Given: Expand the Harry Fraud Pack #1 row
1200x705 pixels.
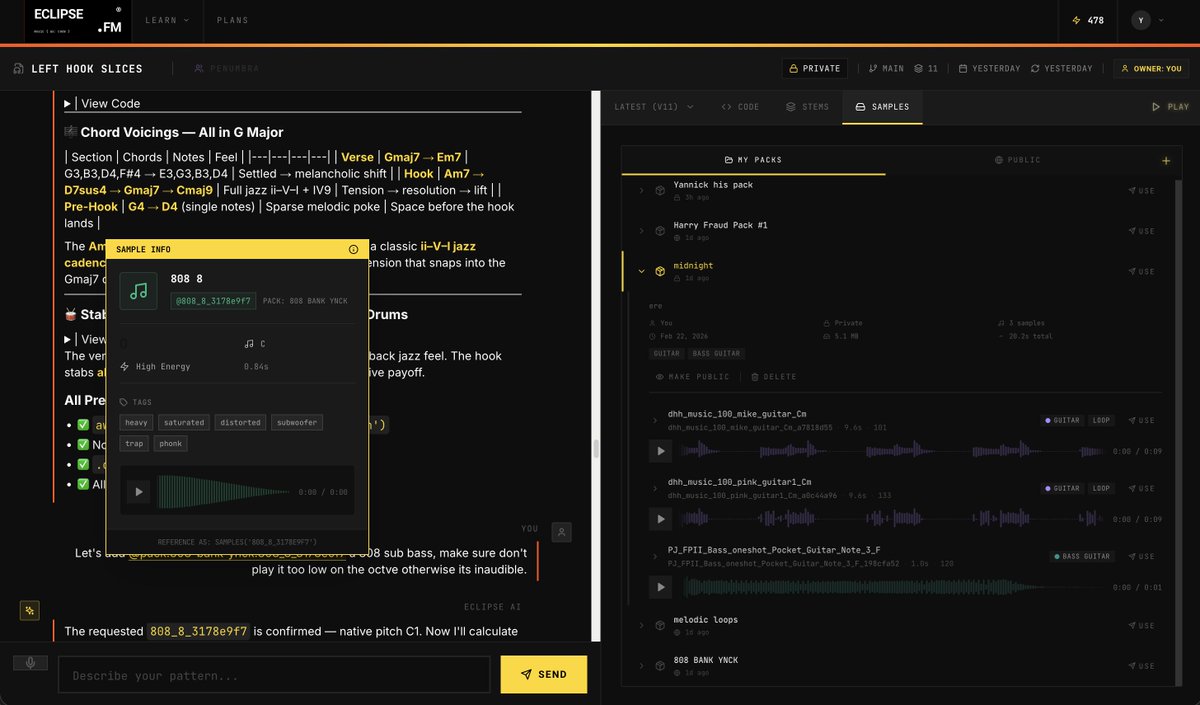Looking at the screenshot, I should (x=640, y=231).
